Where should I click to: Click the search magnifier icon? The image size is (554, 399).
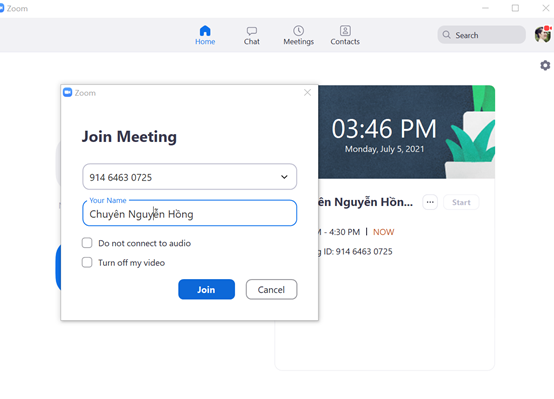447,35
